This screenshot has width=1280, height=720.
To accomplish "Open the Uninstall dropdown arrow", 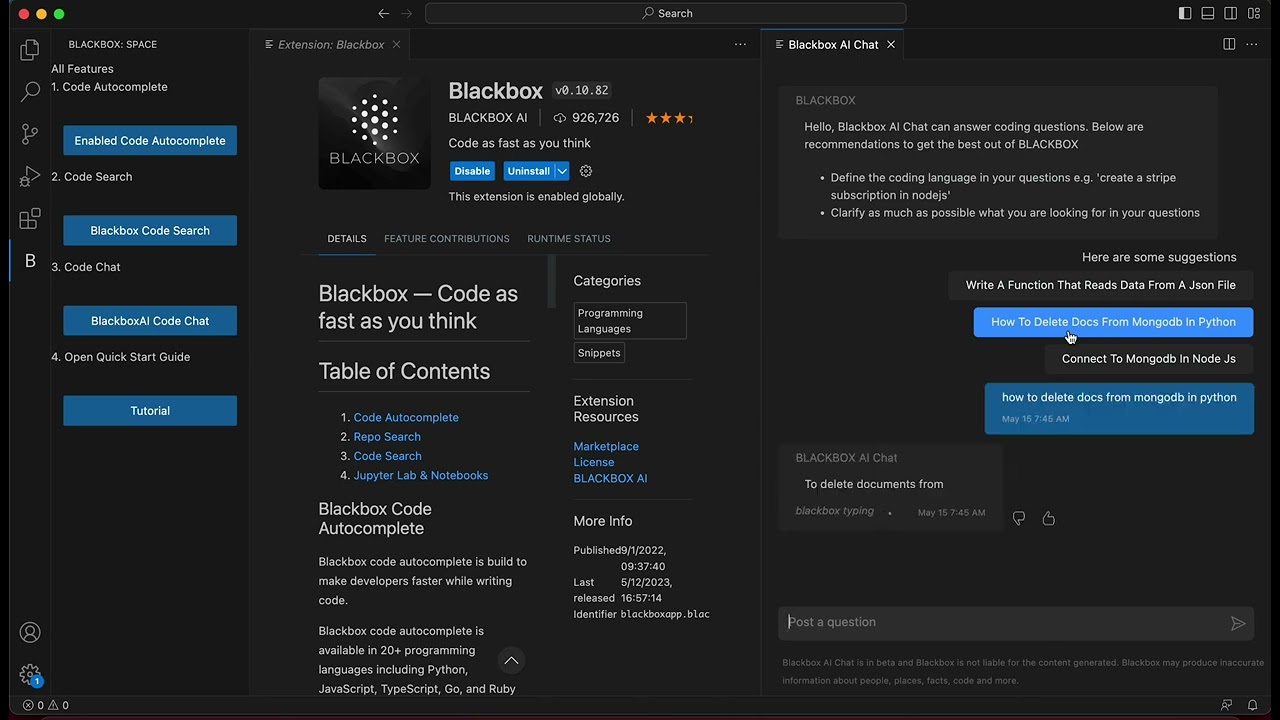I will click(560, 170).
